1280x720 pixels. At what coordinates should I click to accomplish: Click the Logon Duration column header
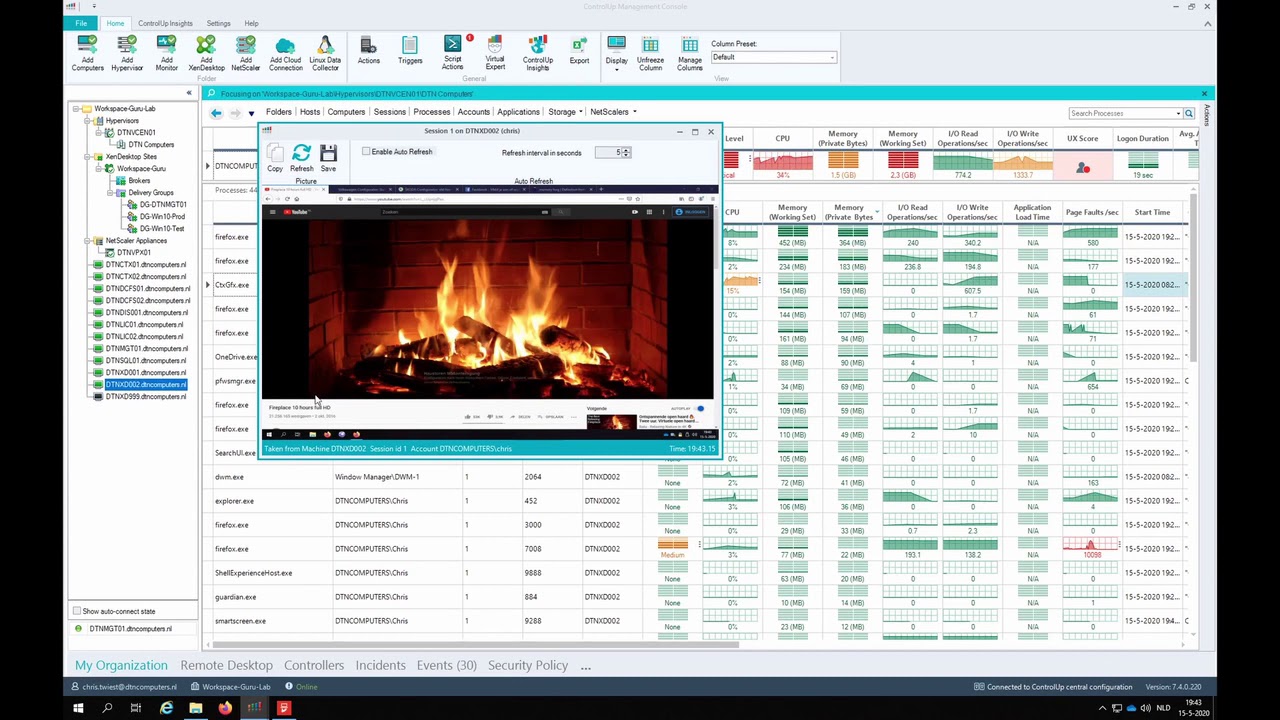pos(1142,138)
